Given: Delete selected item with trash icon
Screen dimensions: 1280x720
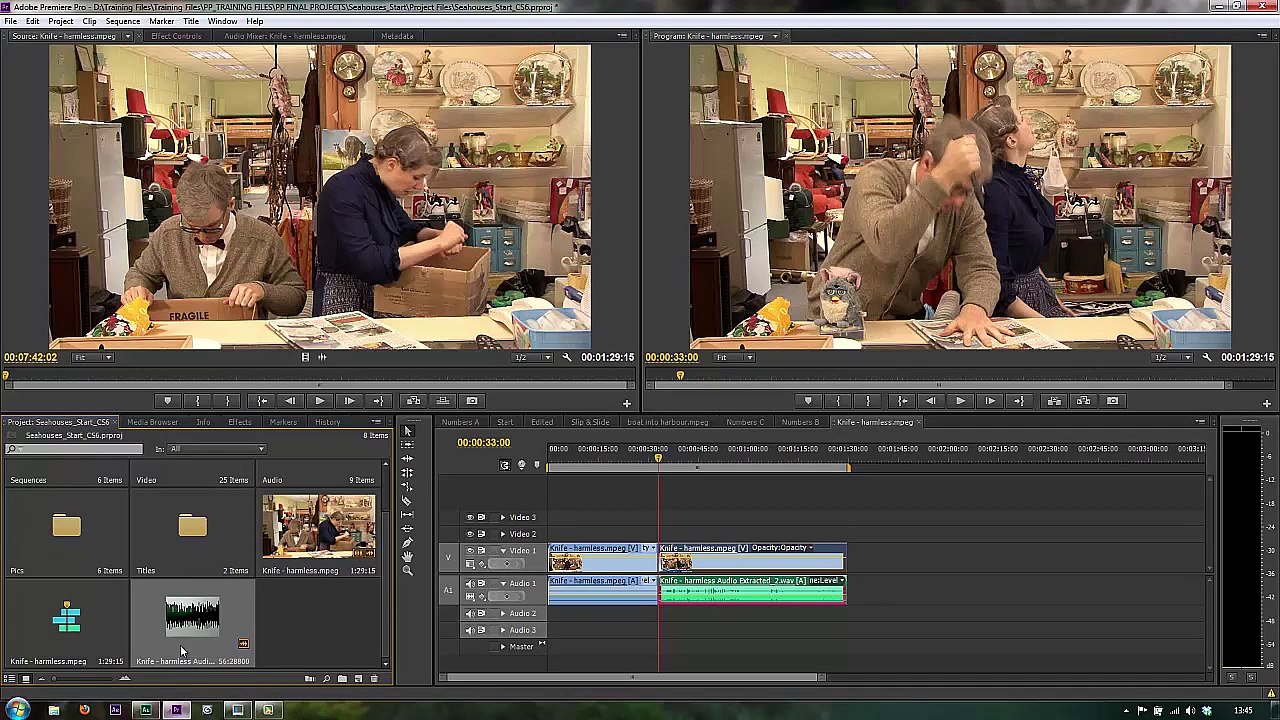Looking at the screenshot, I should tap(374, 679).
